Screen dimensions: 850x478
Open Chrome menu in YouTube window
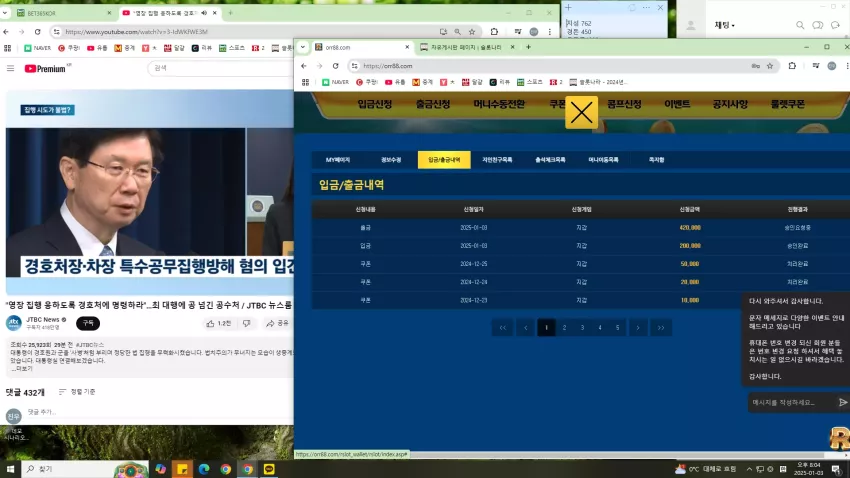tap(550, 32)
